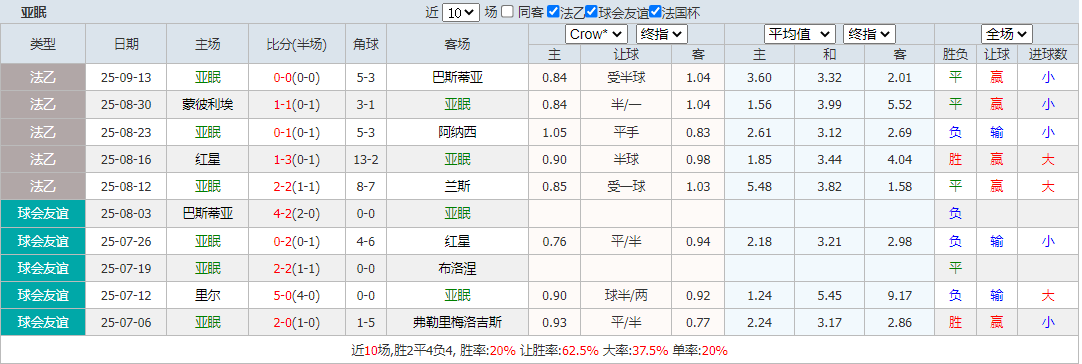The image size is (1082, 364).
Task: Select the date 25-07-06
Action: (126, 323)
